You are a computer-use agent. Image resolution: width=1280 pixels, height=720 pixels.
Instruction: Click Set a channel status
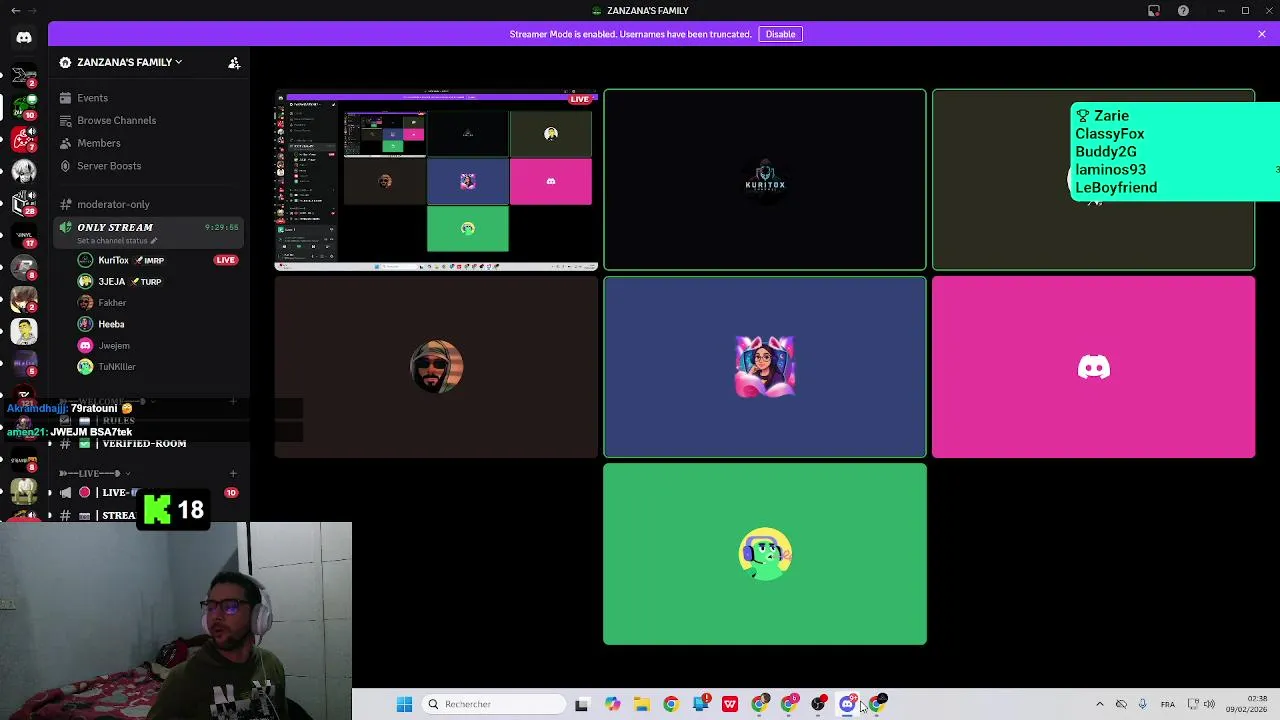[117, 241]
